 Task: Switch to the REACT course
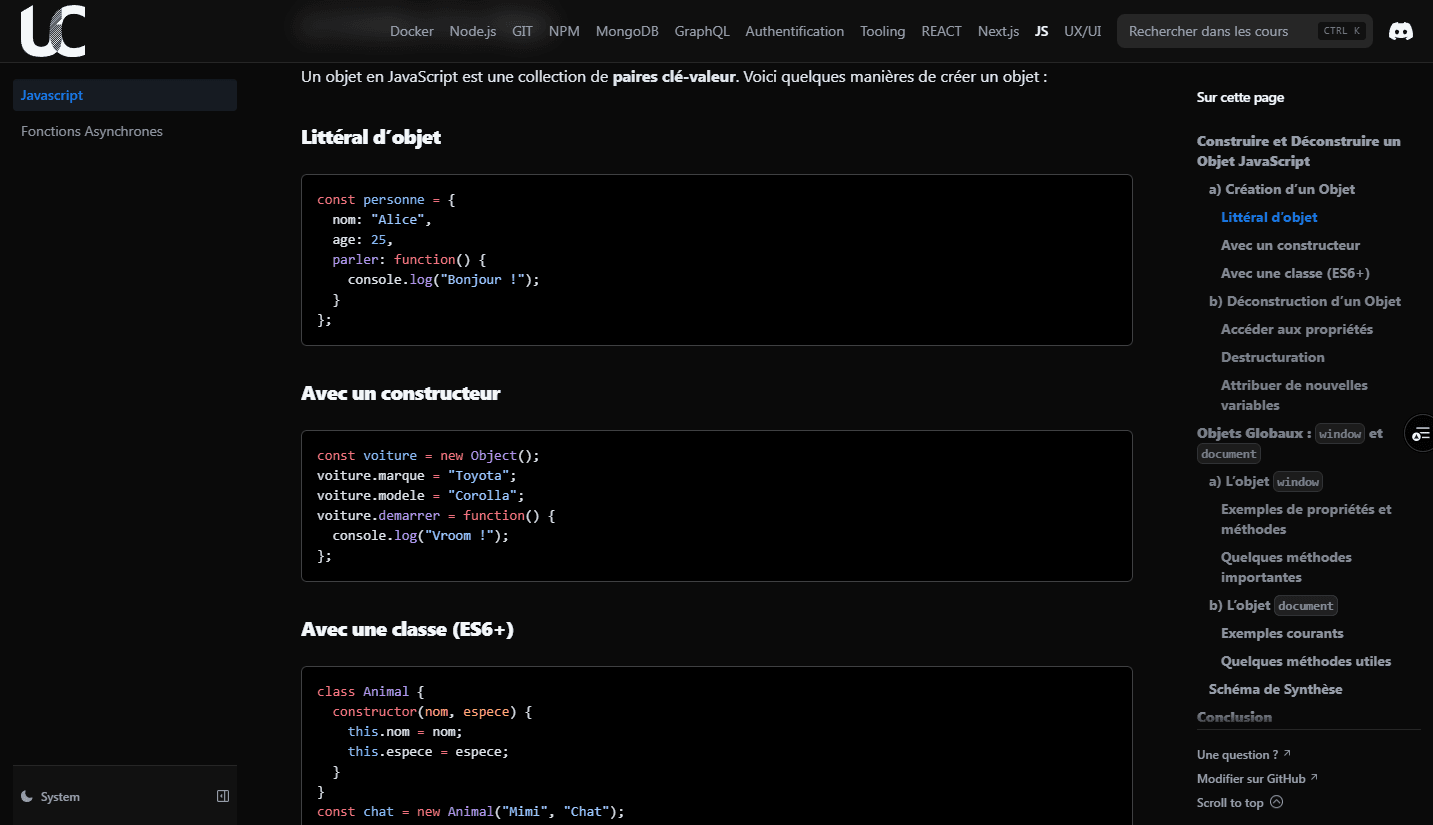[941, 31]
